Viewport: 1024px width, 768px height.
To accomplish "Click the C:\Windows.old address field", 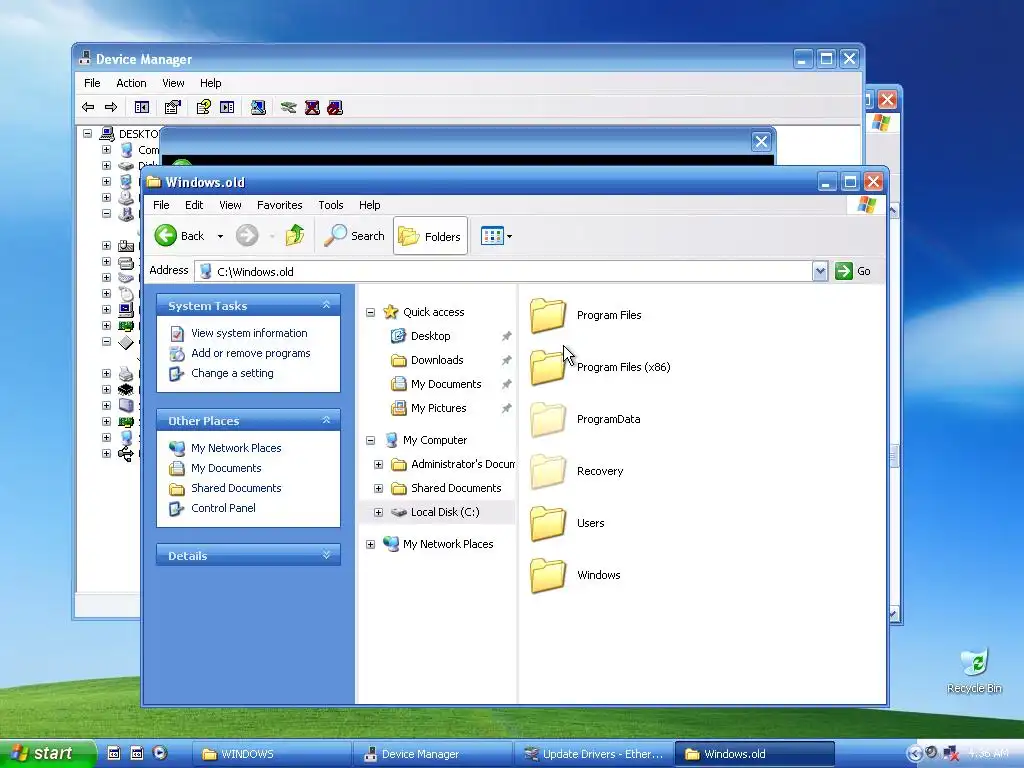I will pos(504,271).
